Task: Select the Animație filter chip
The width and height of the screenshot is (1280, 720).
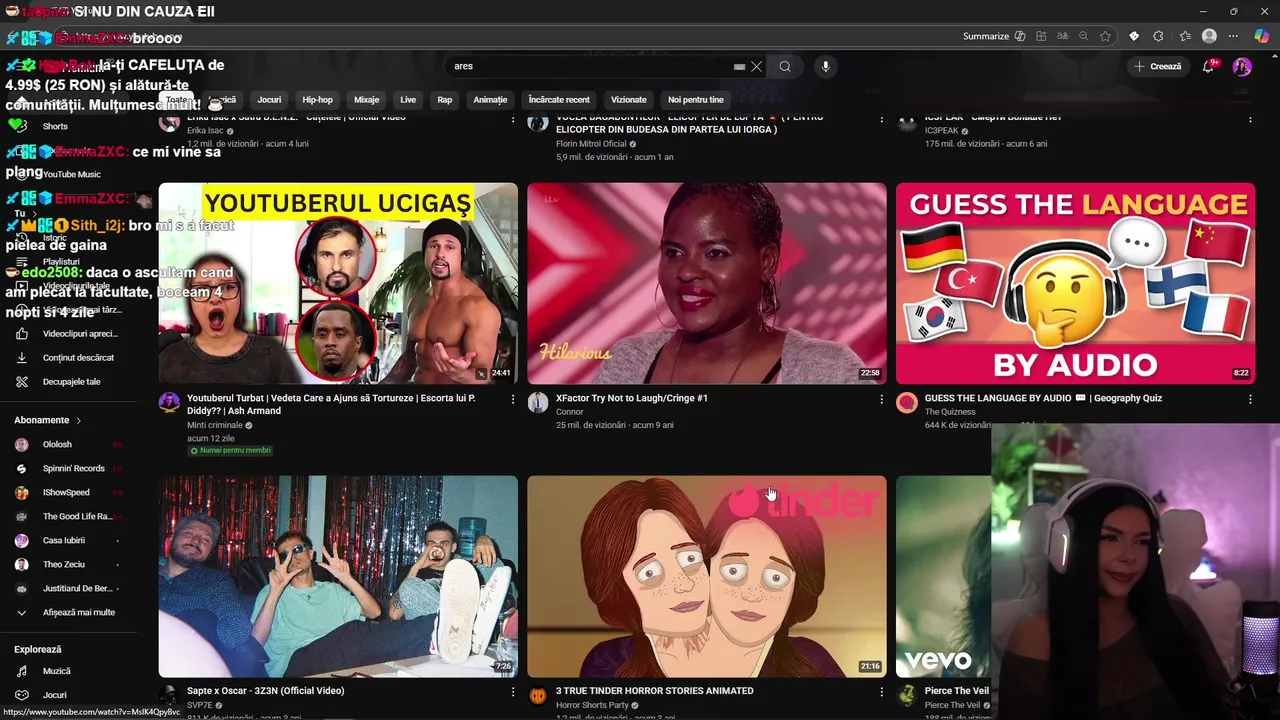Action: [490, 100]
